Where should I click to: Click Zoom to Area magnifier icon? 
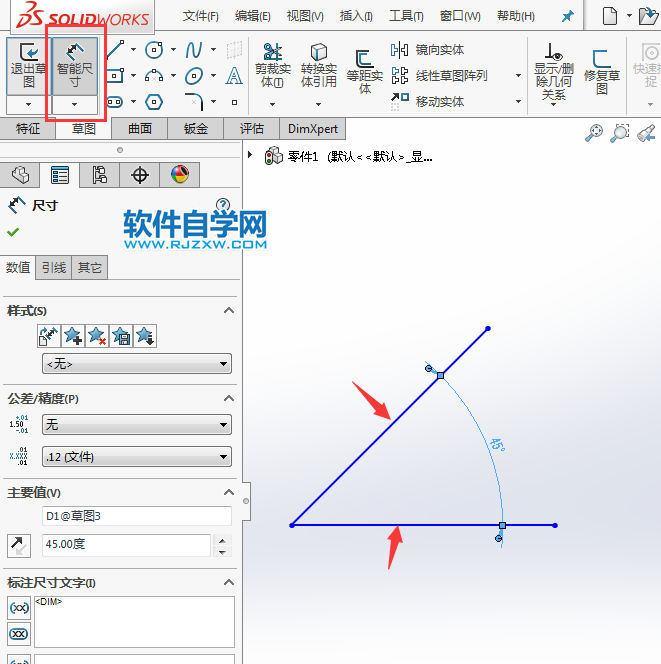620,133
